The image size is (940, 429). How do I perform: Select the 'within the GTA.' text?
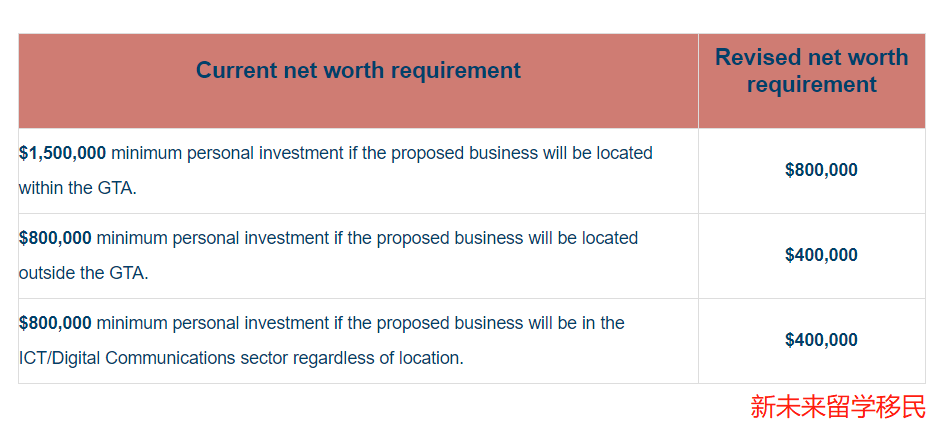pos(78,188)
